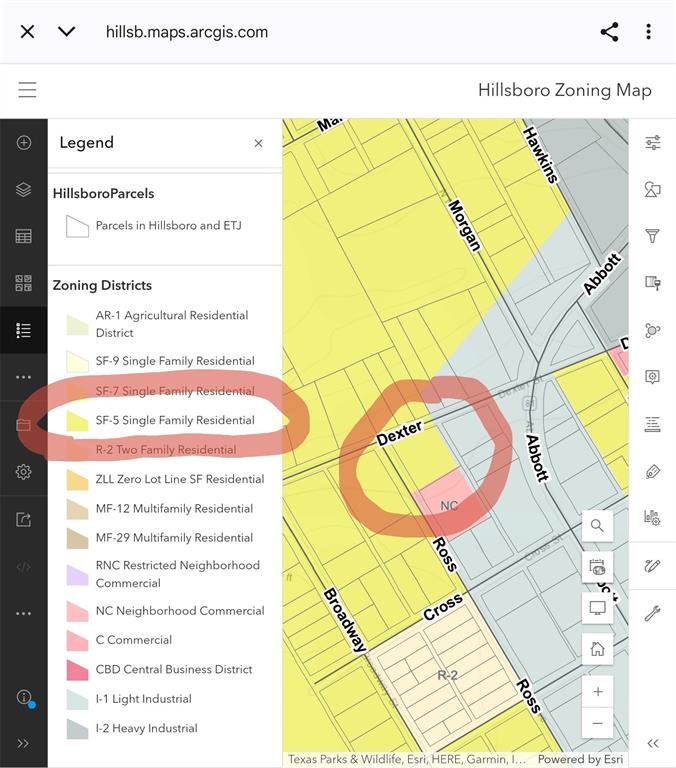
Task: Open the Layers panel icon
Action: tap(24, 190)
